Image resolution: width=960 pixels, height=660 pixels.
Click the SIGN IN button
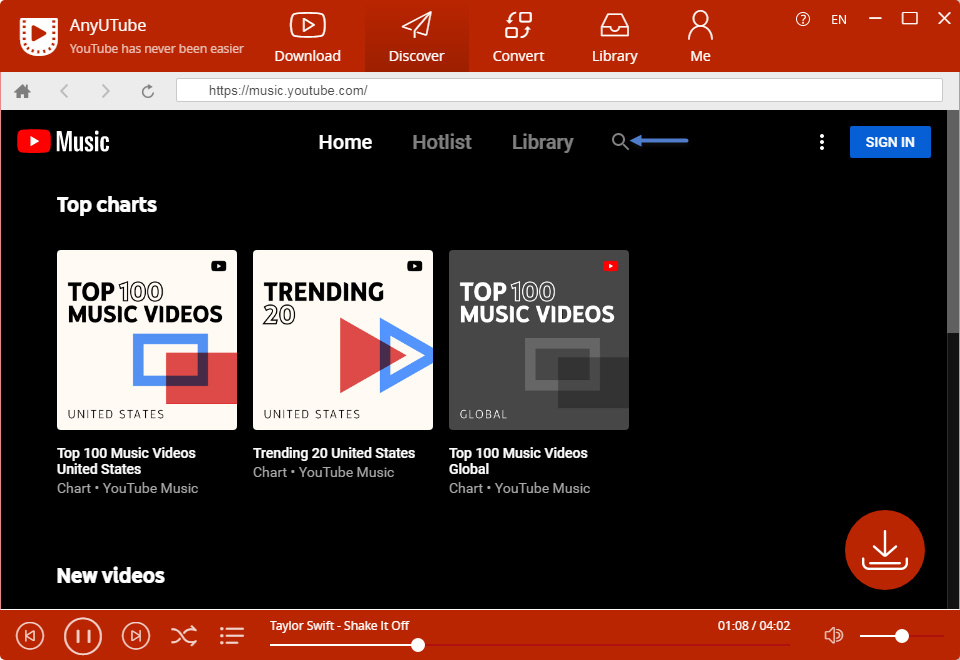(x=890, y=142)
